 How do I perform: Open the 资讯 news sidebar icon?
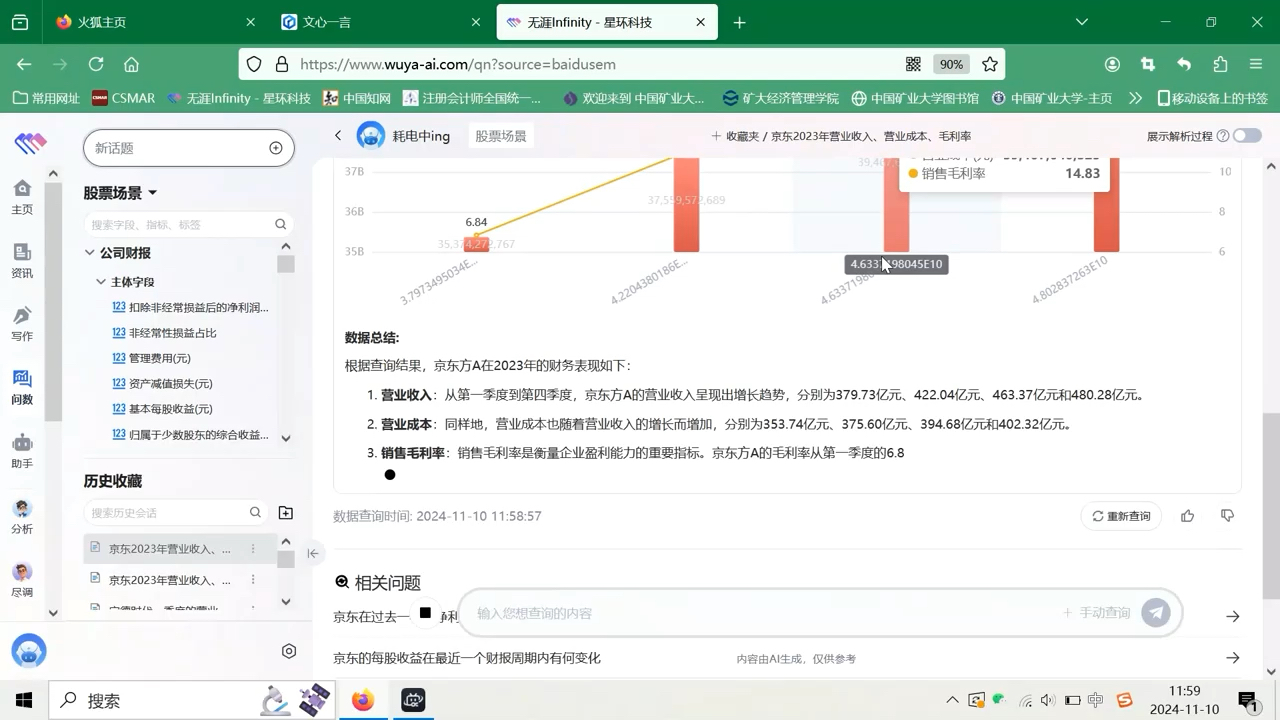point(22,261)
